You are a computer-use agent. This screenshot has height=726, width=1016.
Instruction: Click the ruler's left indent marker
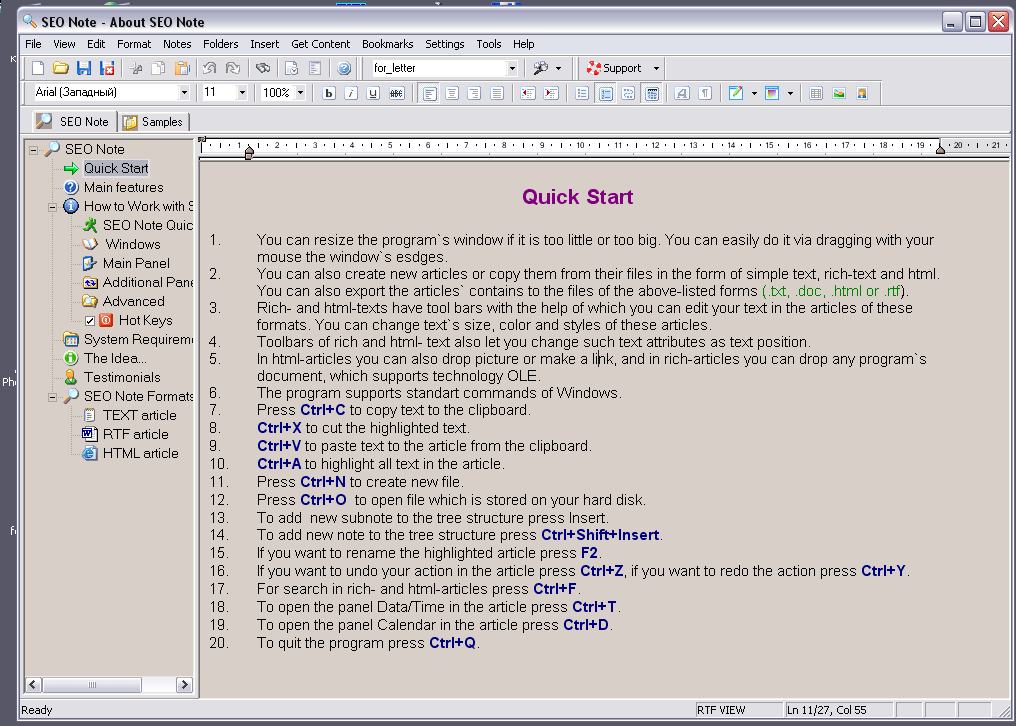249,153
